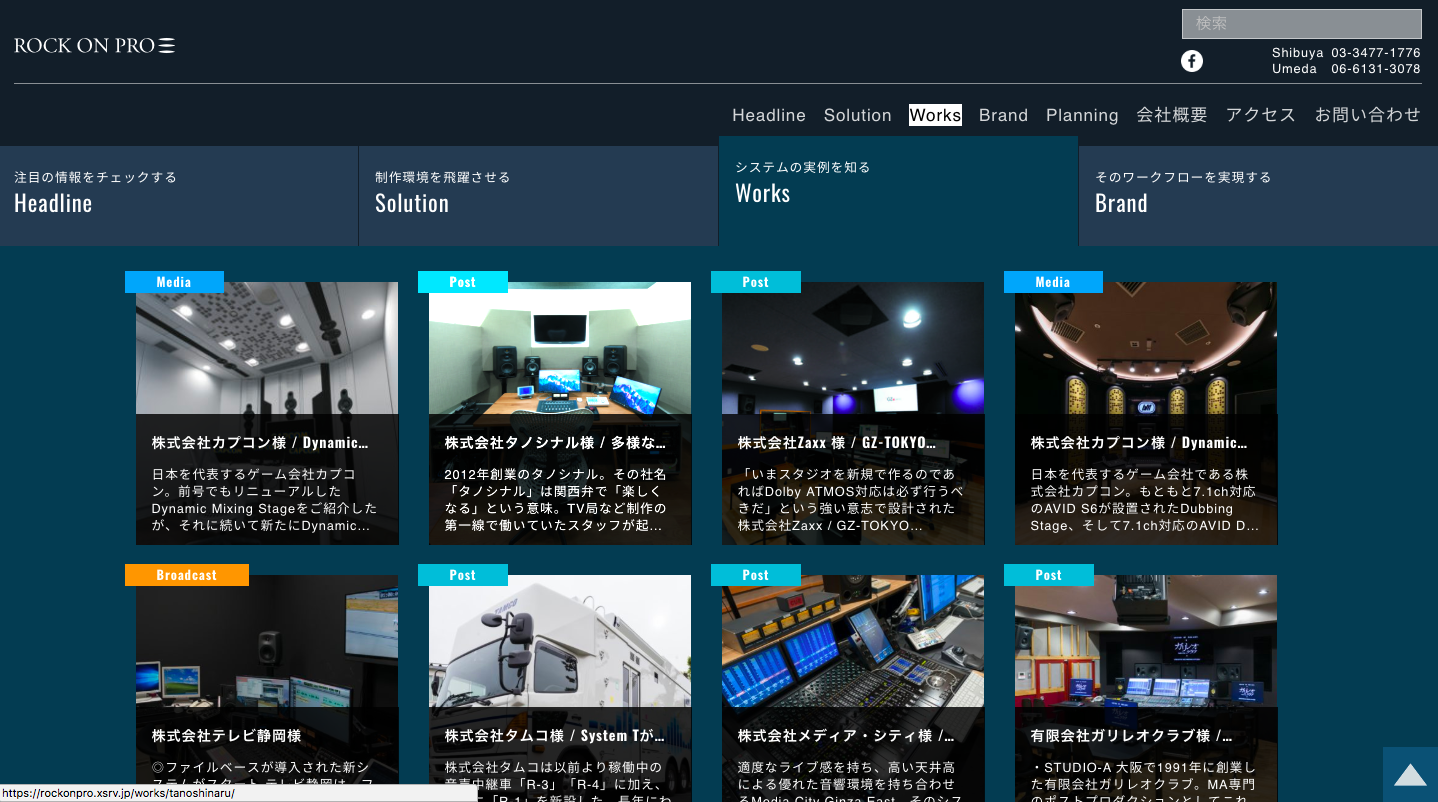Click the scroll-to-top triangle button
The height and width of the screenshot is (802, 1438).
[x=1410, y=774]
